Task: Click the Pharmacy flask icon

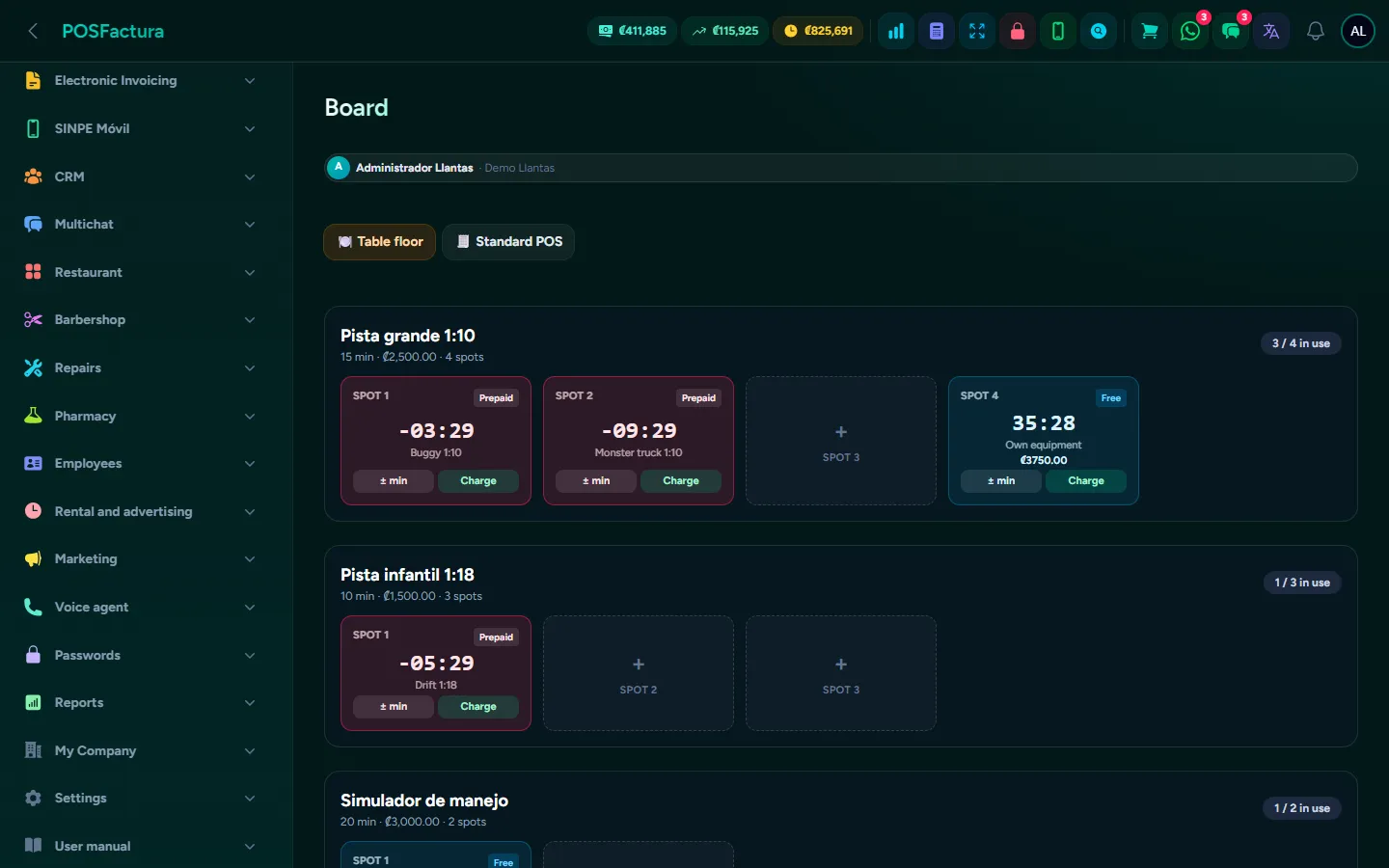Action: click(x=33, y=416)
